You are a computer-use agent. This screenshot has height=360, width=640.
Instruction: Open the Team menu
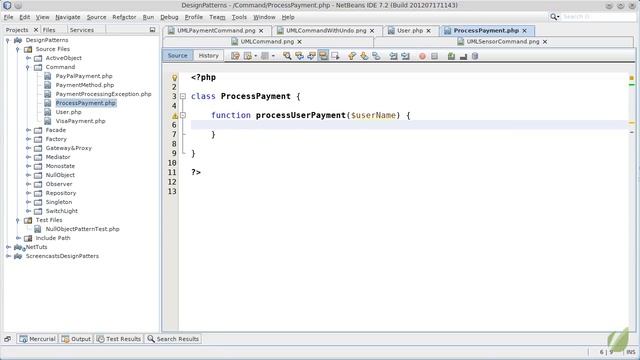217,17
